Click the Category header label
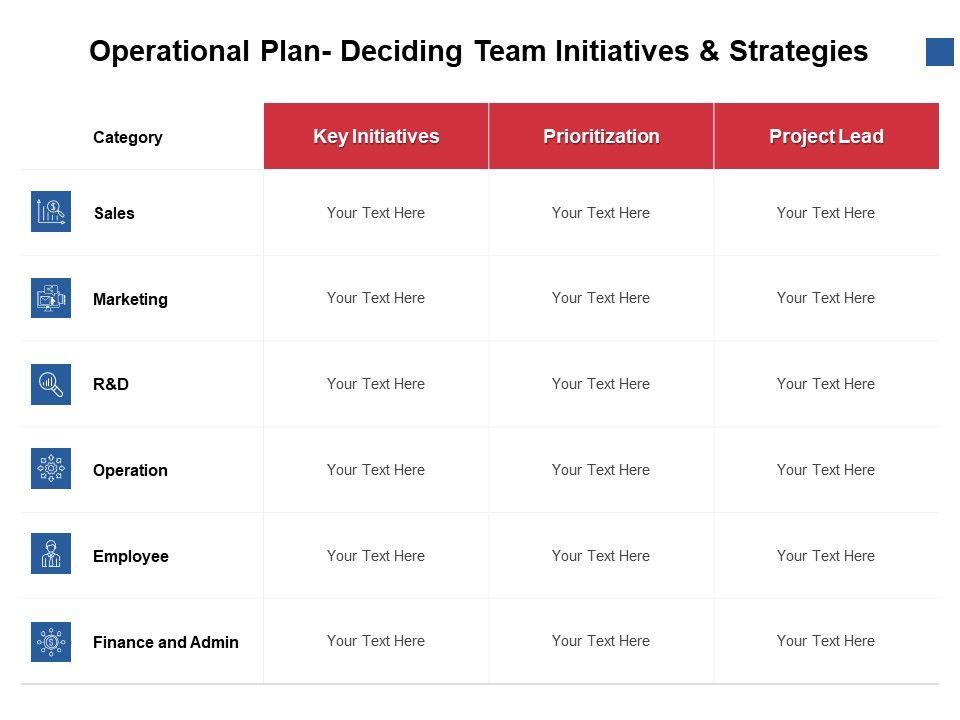 [127, 138]
